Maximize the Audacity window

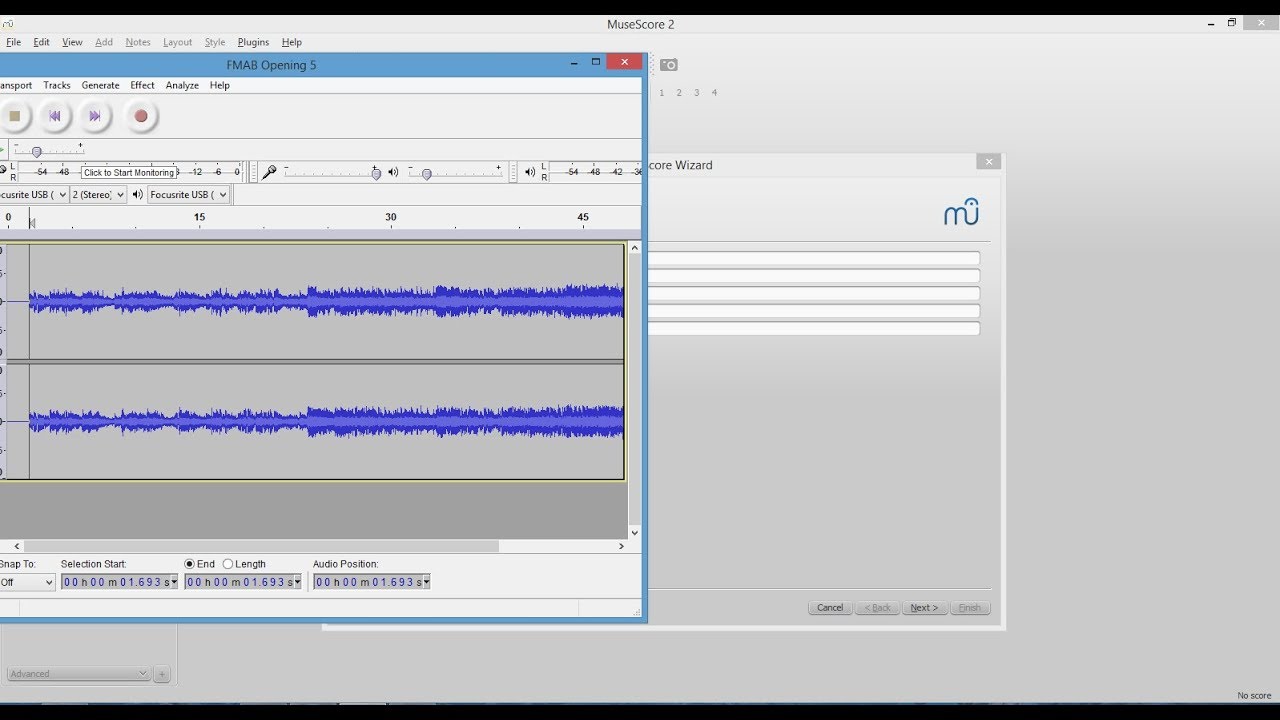(x=596, y=62)
